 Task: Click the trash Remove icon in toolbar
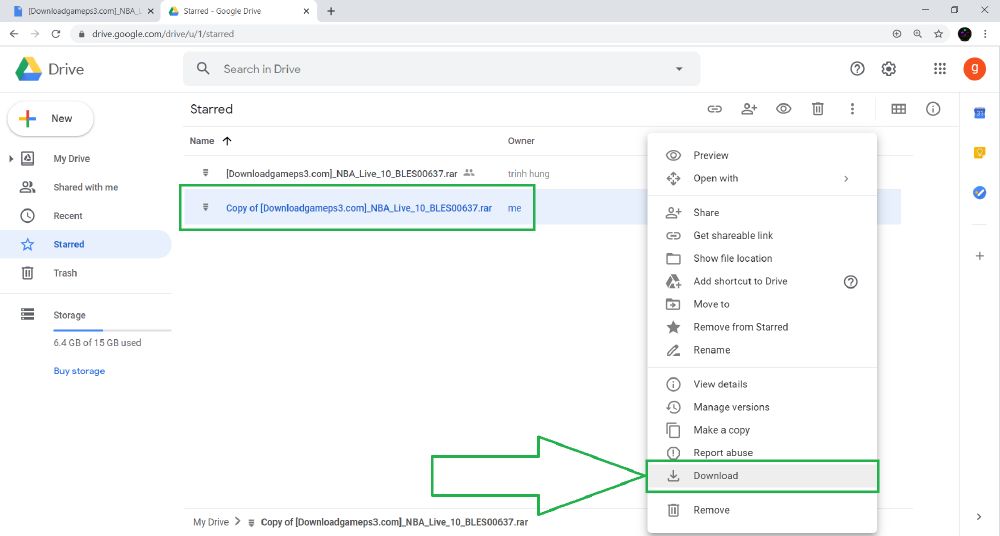(818, 109)
